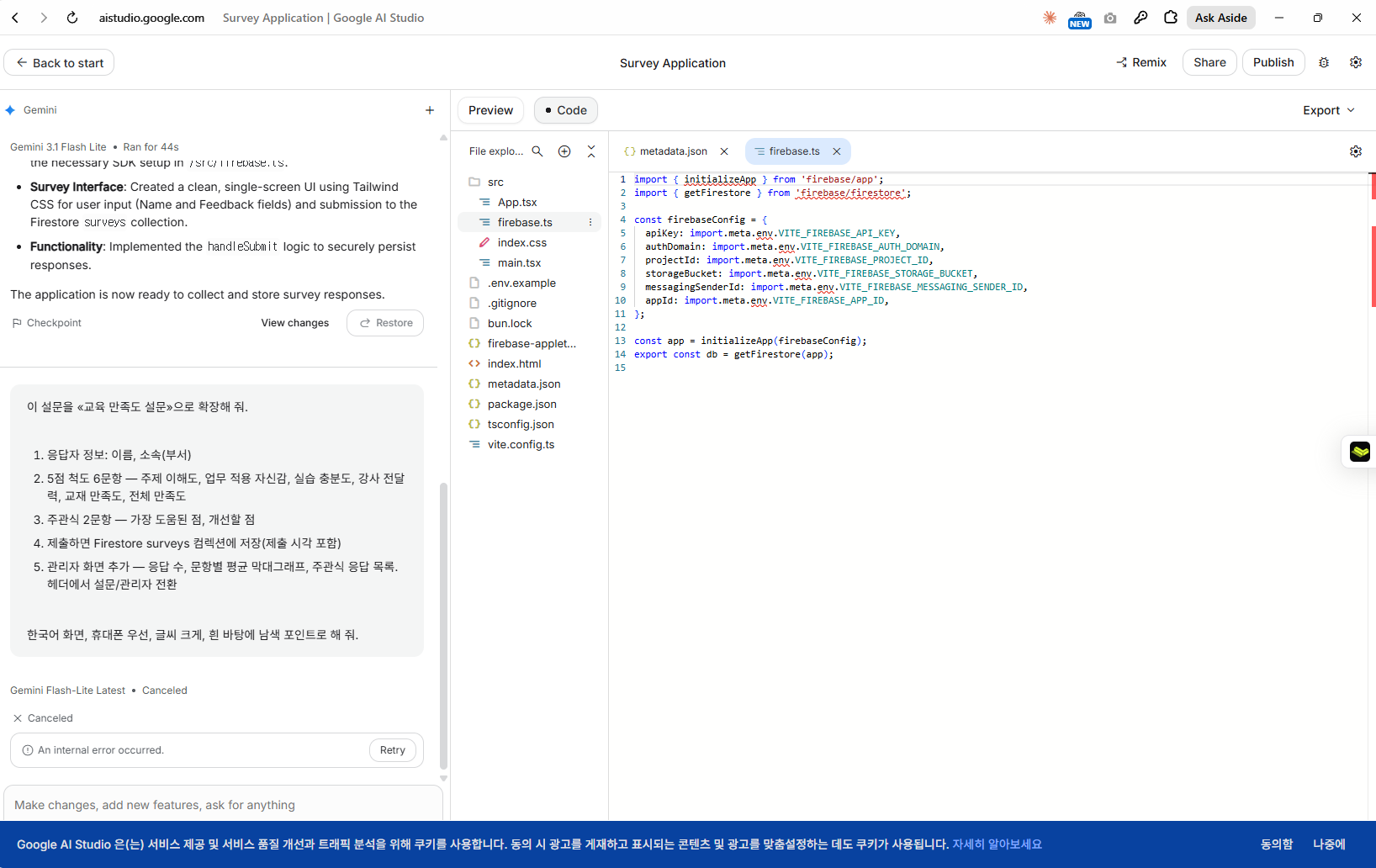Switch to metadata.json editor tab
This screenshot has width=1376, height=868.
pos(672,151)
